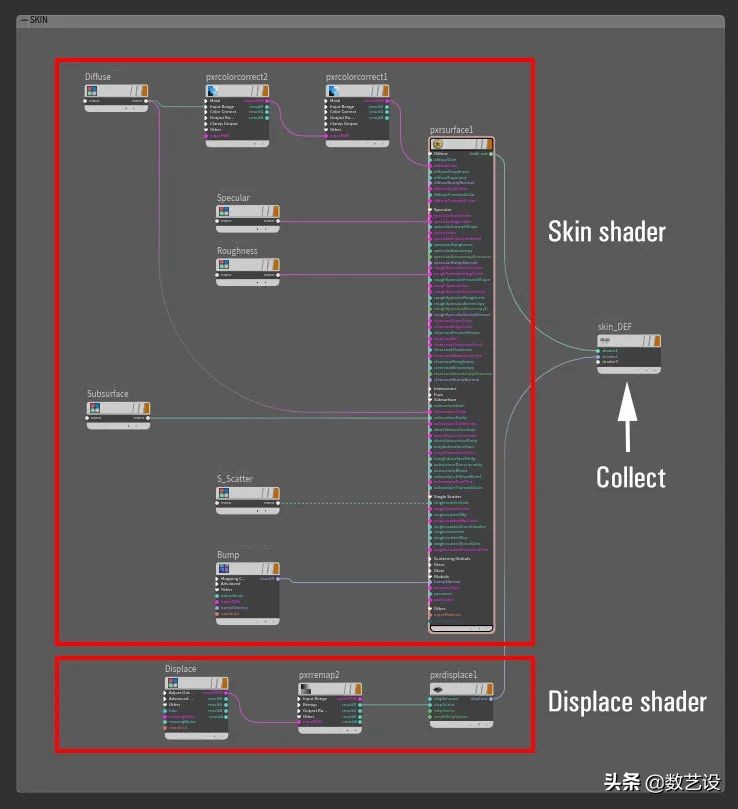The image size is (738, 809).
Task: Toggle orange display flag on S_Scatter node
Action: point(274,492)
